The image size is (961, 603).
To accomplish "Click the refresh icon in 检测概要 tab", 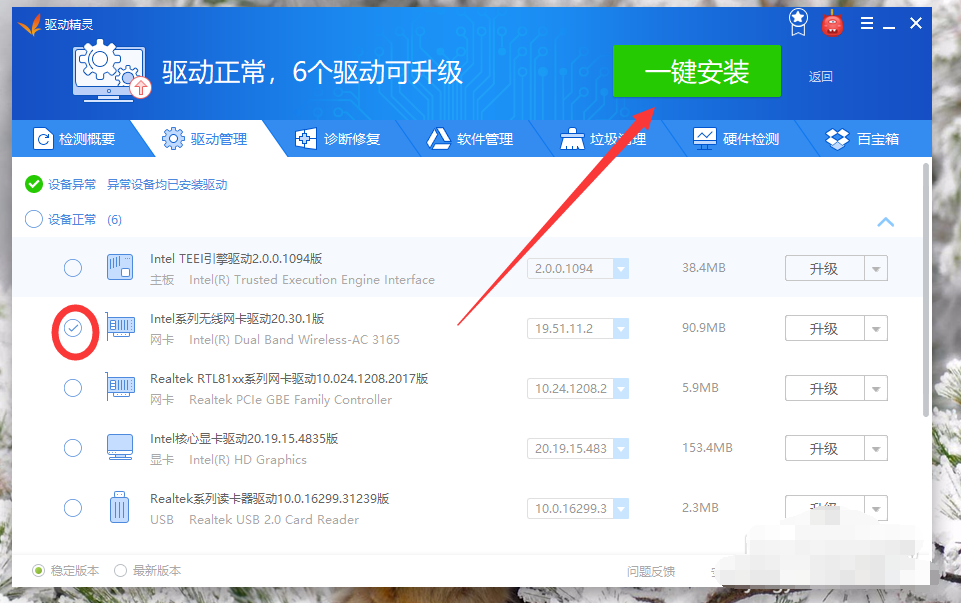I will (43, 139).
